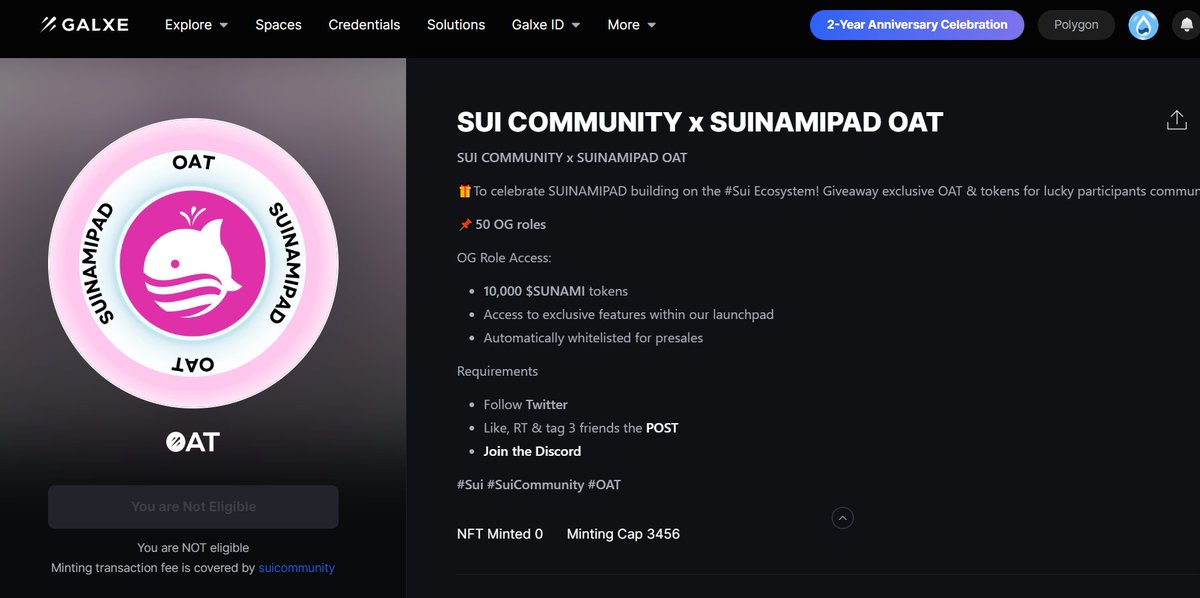The height and width of the screenshot is (598, 1200).
Task: Open the bolded POST link
Action: pos(661,427)
